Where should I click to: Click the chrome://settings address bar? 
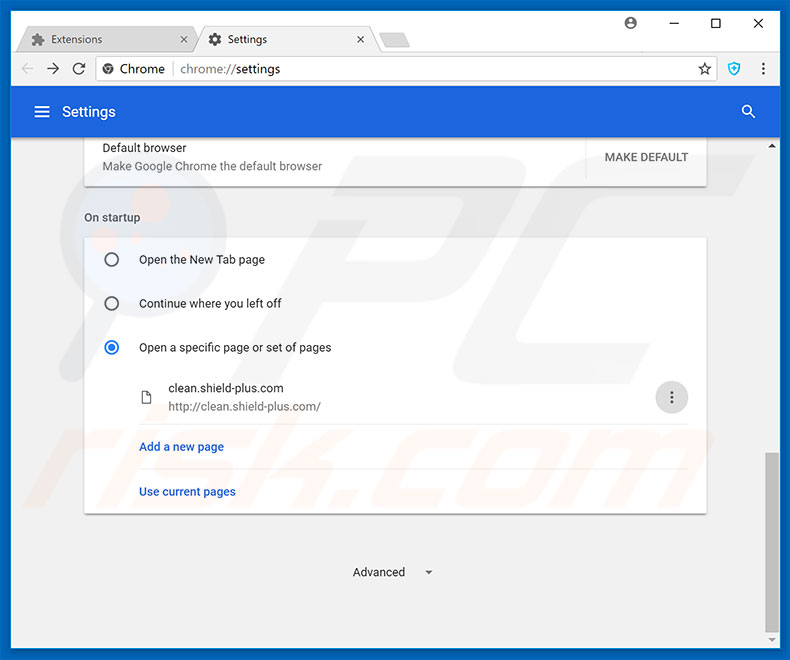point(400,69)
